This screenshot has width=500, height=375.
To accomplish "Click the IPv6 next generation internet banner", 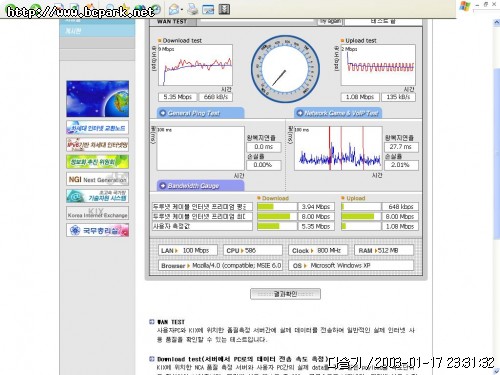I will pyautogui.click(x=97, y=145).
